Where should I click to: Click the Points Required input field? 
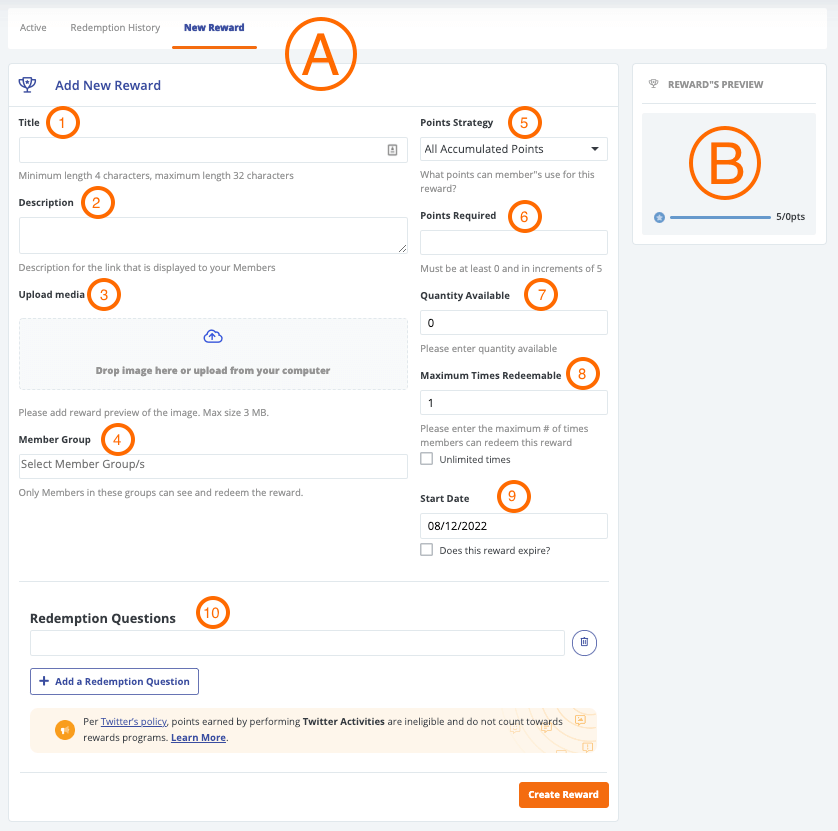[x=514, y=243]
